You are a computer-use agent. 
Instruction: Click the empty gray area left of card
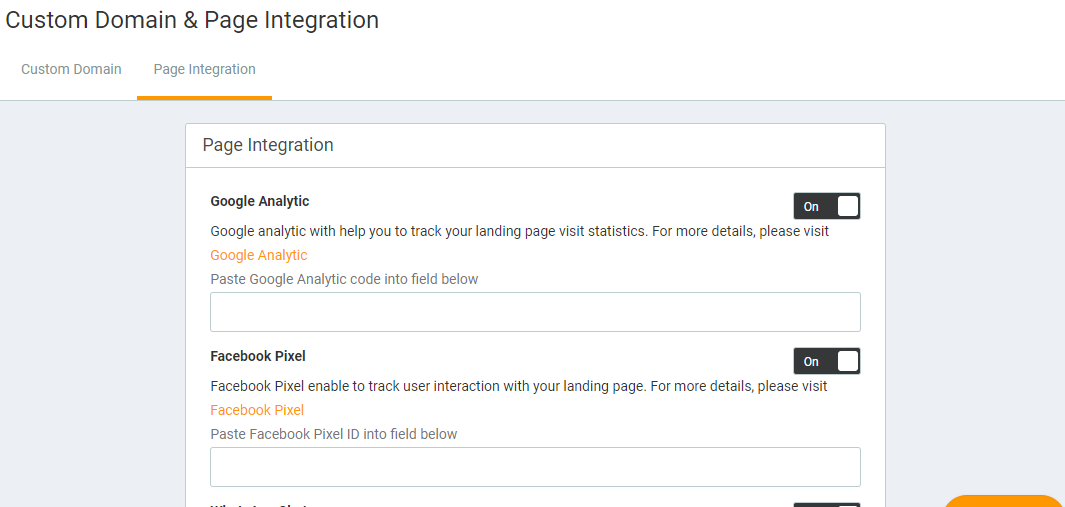(x=90, y=300)
